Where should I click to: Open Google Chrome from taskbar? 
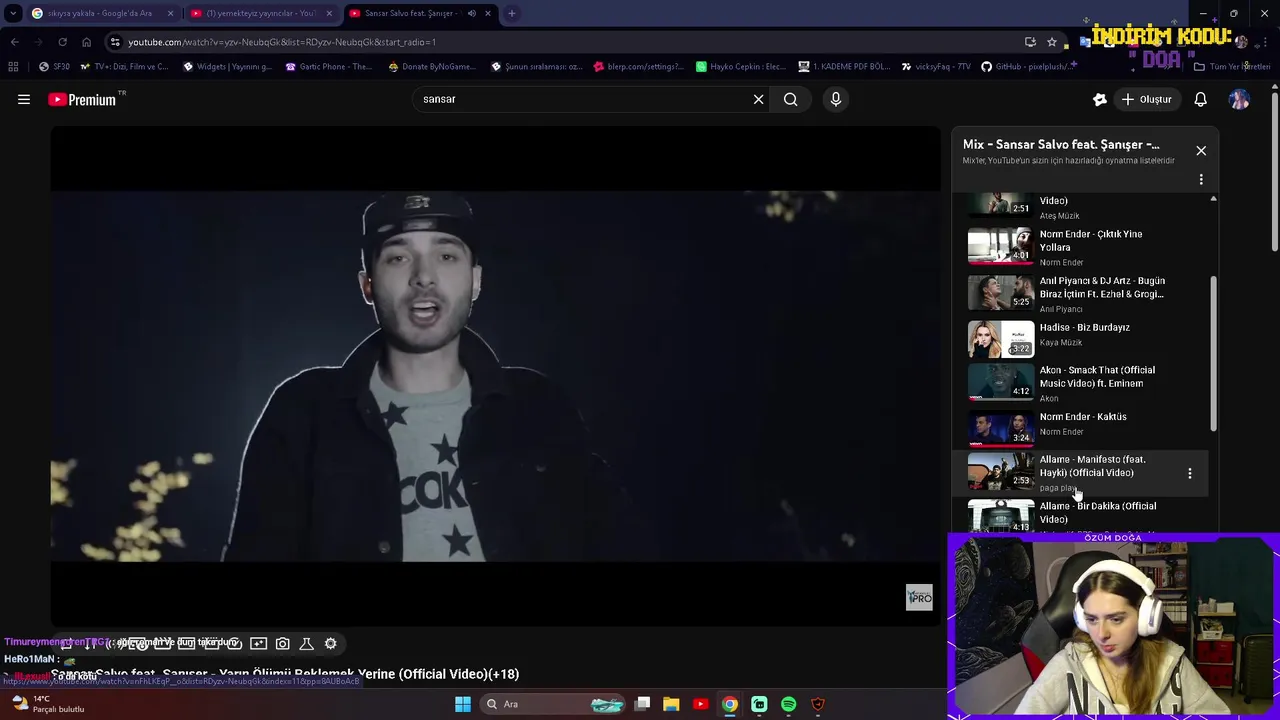click(x=730, y=704)
